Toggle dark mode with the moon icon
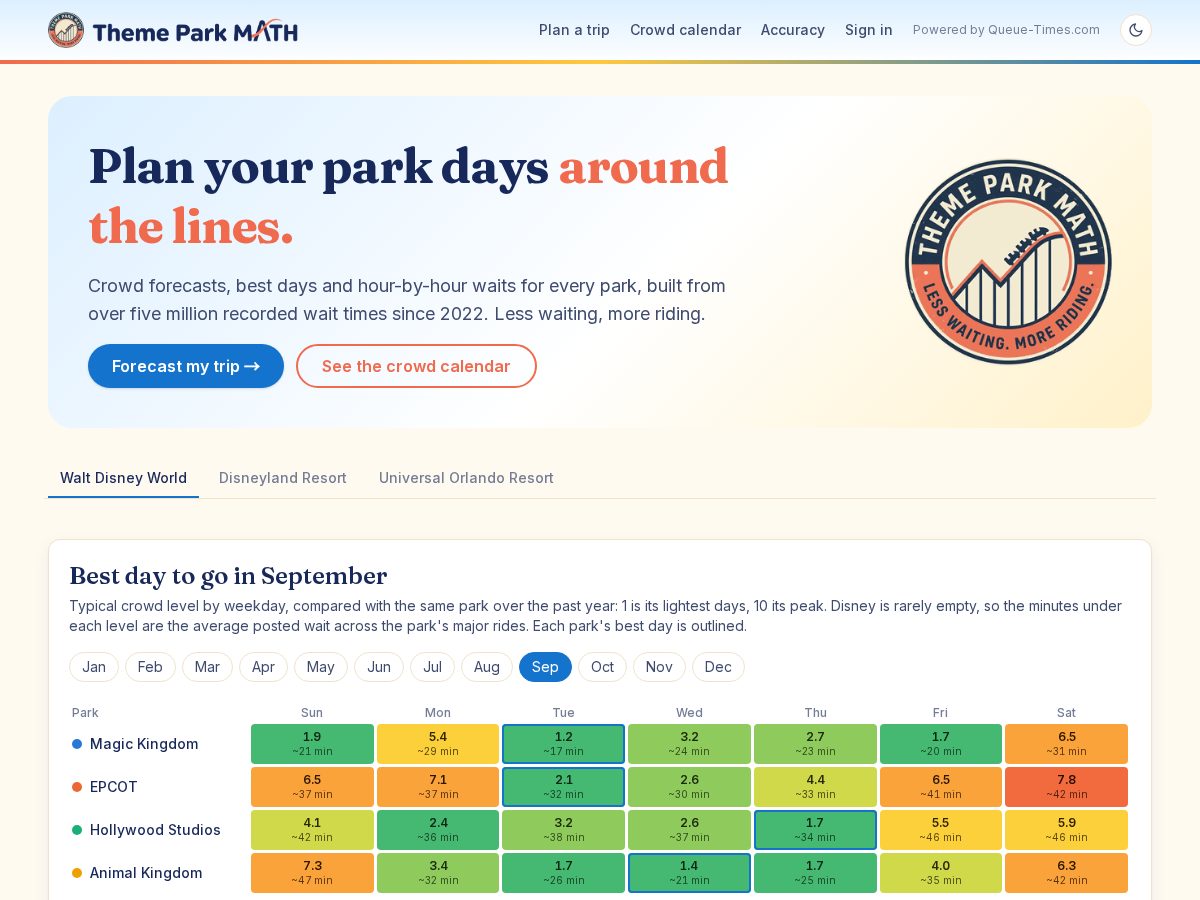The height and width of the screenshot is (900, 1200). (x=1136, y=30)
